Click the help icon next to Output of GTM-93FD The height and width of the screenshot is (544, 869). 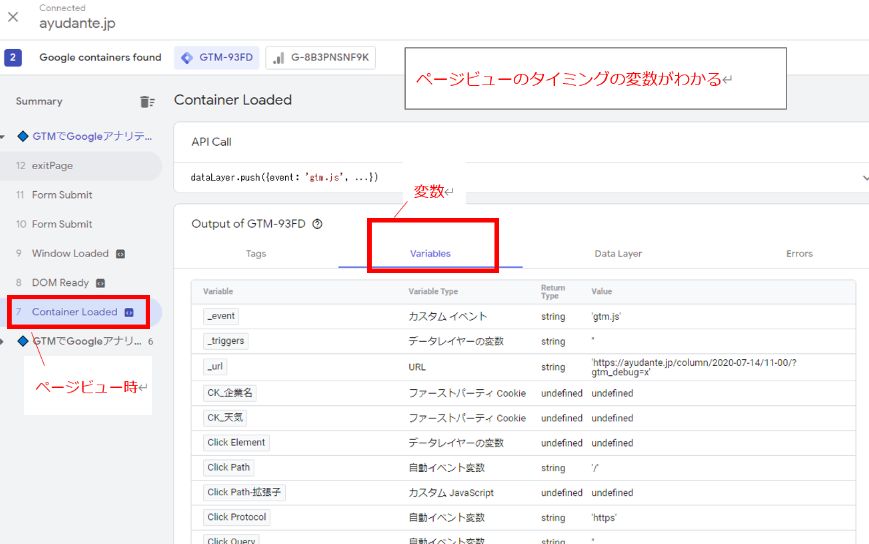pyautogui.click(x=317, y=224)
